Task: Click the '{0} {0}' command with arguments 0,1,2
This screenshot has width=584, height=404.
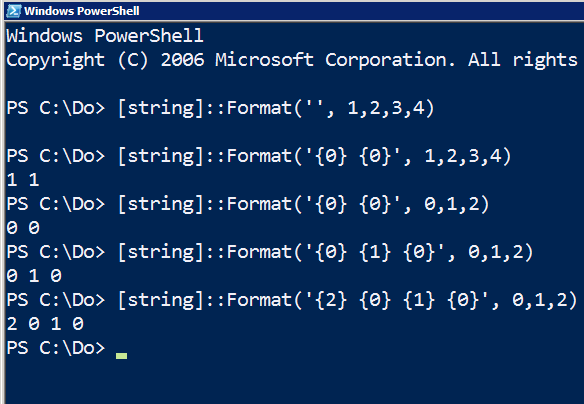Action: pos(248,204)
